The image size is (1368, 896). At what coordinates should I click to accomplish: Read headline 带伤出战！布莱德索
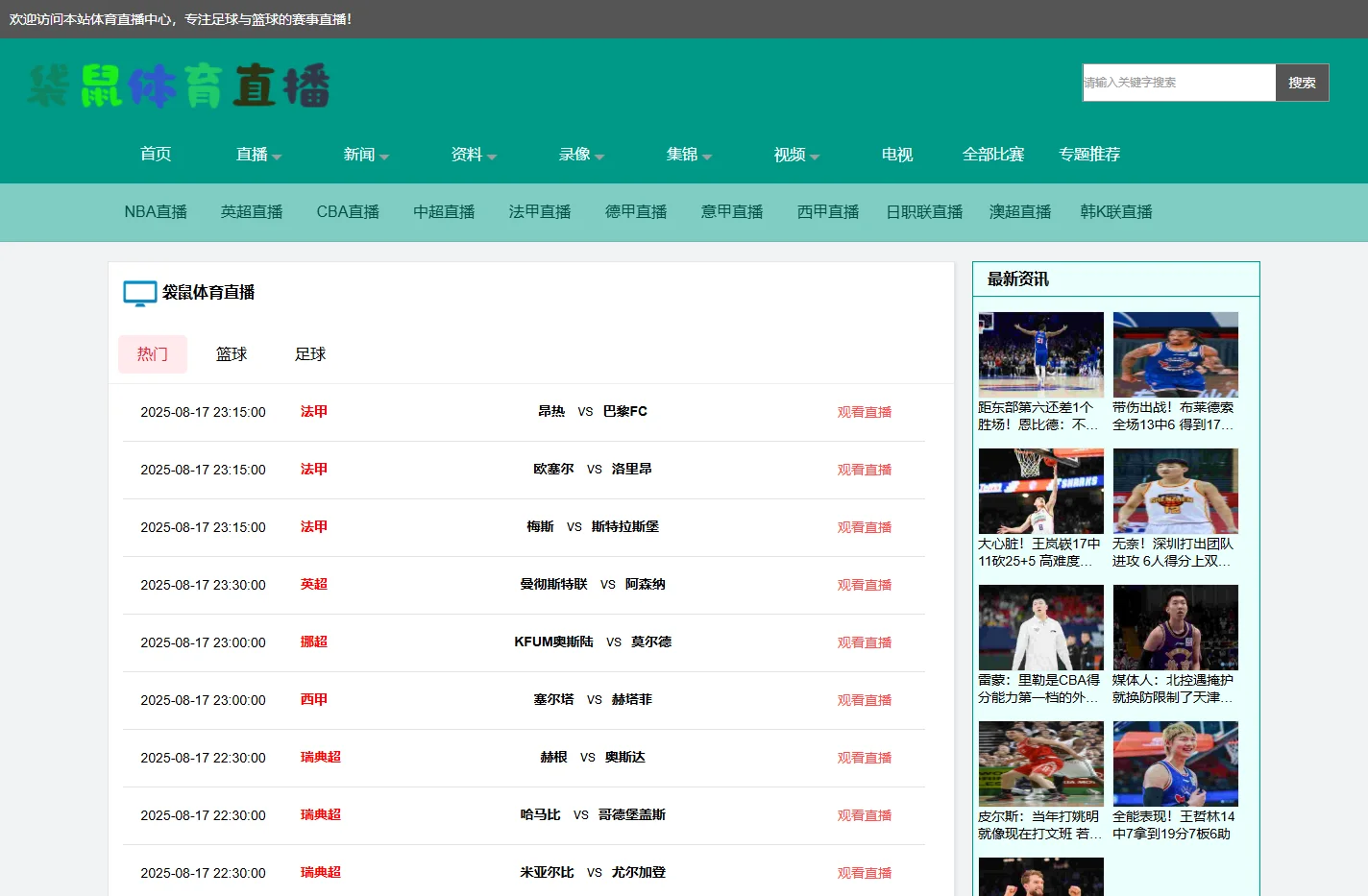1173,416
